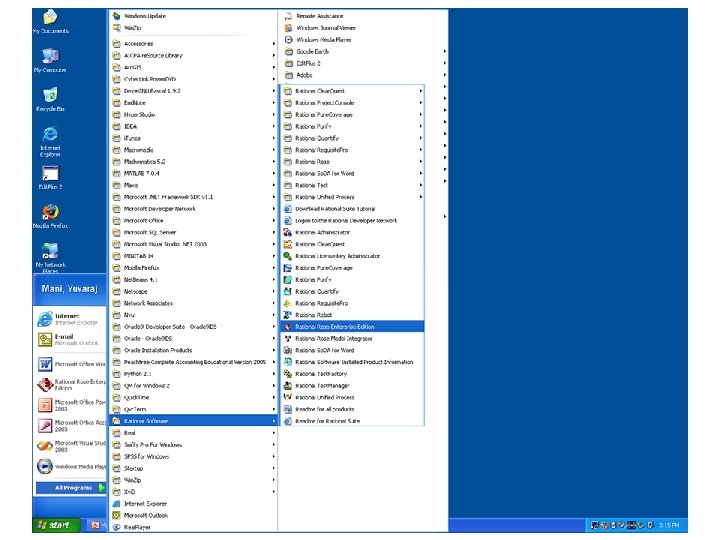Click the taskbar clock
This screenshot has width=720, height=540.
[669, 525]
